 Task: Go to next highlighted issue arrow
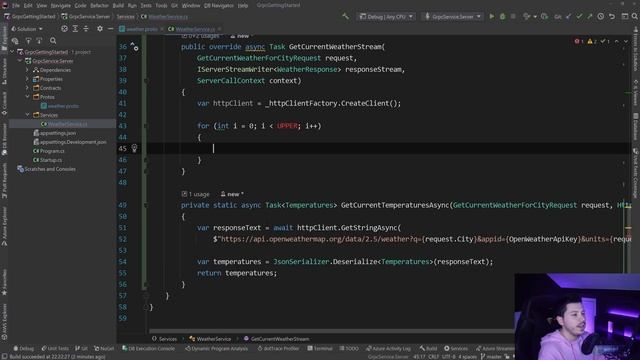point(626,41)
